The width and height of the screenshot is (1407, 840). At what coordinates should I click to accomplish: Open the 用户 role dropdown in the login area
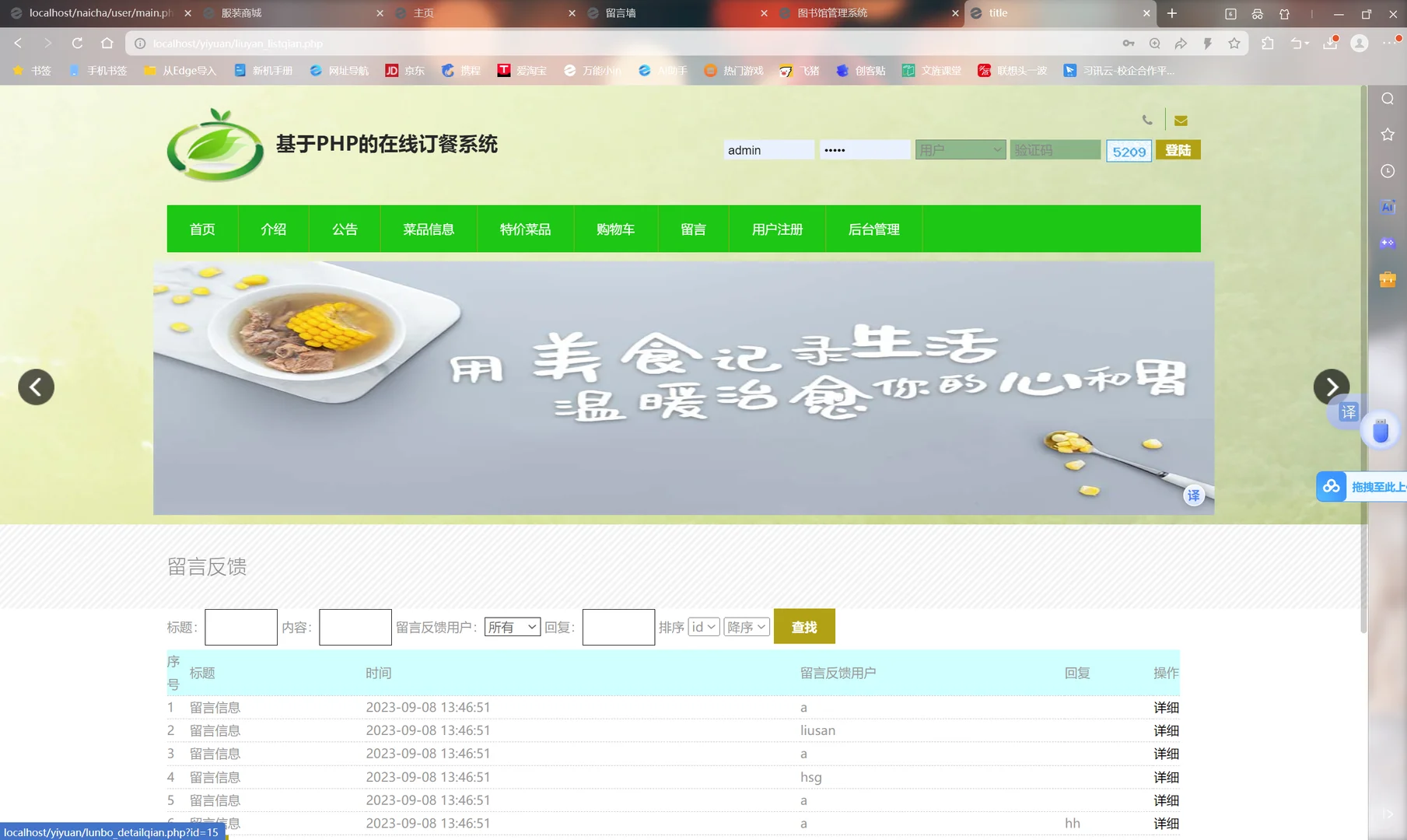(960, 149)
